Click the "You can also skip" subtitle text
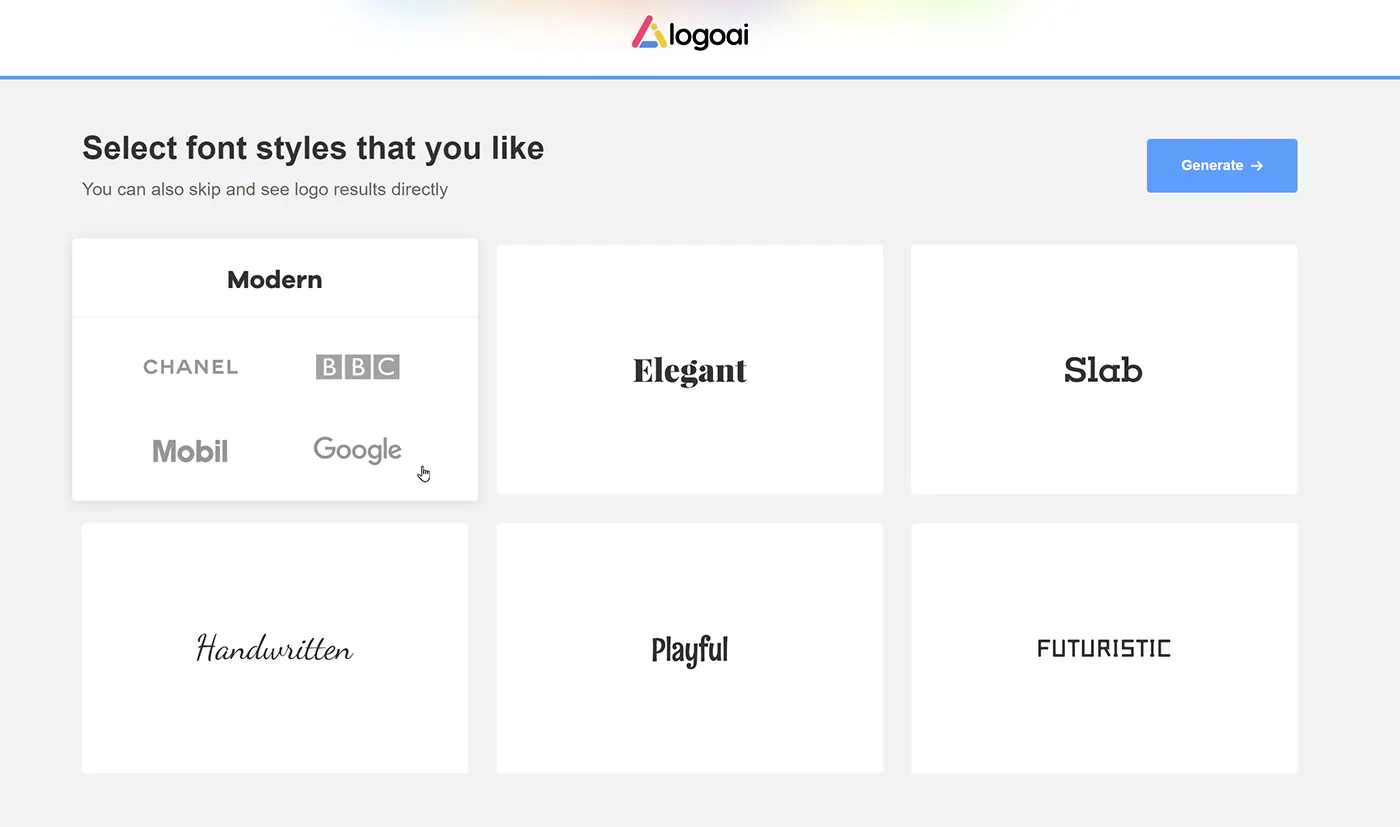 (265, 189)
